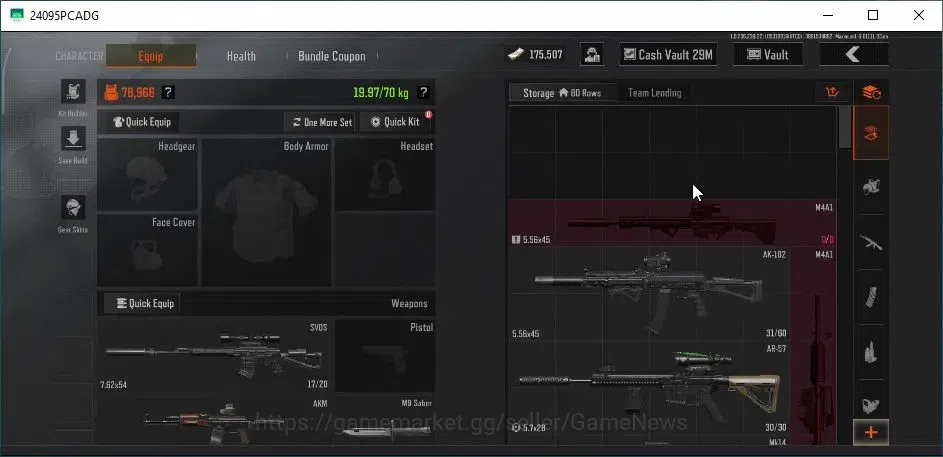Select the rifle weapons filter icon
The width and height of the screenshot is (943, 457).
tap(871, 242)
